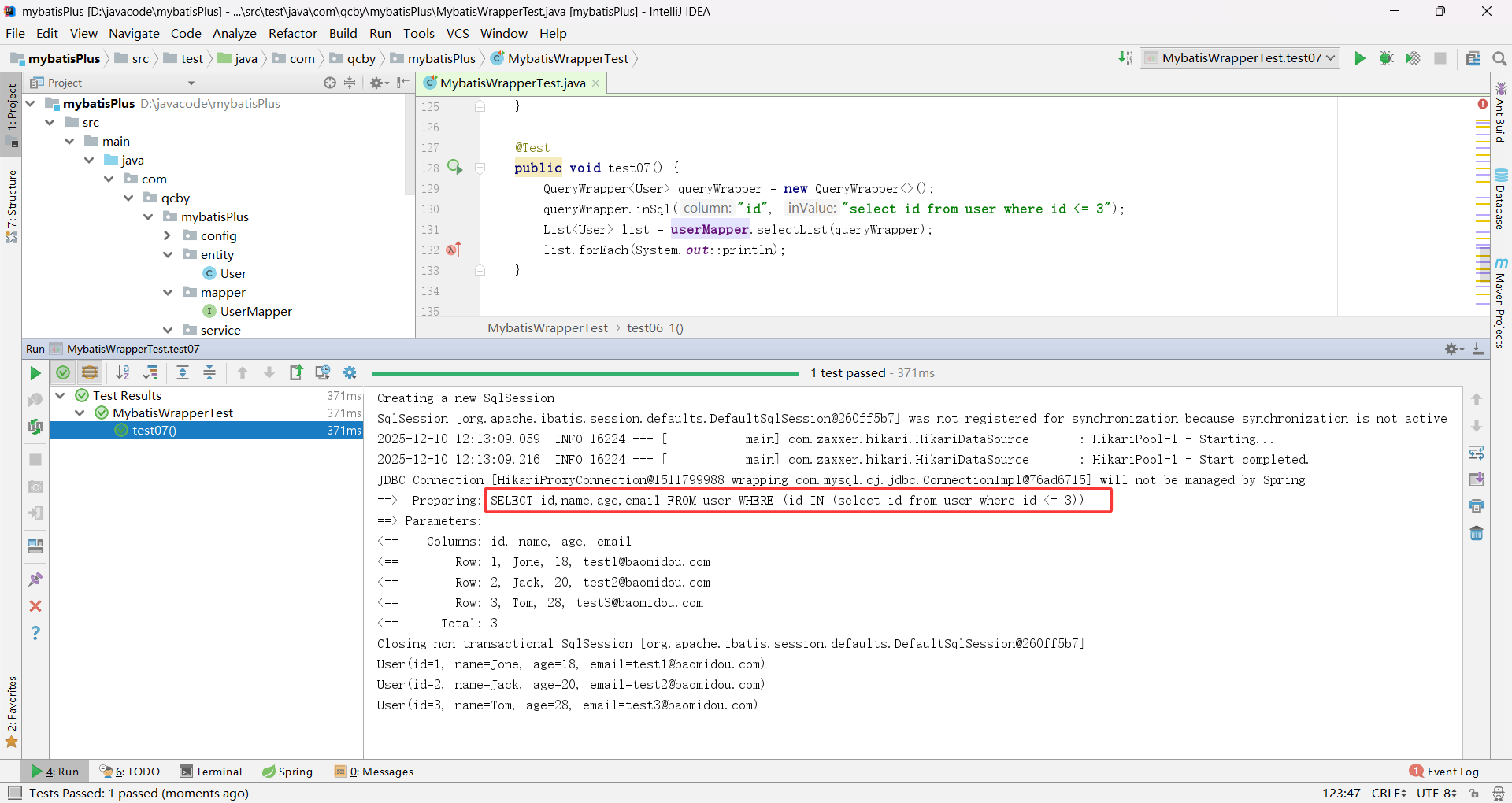Toggle Show Ignored tests filter
The height and width of the screenshot is (803, 1512).
[x=90, y=373]
